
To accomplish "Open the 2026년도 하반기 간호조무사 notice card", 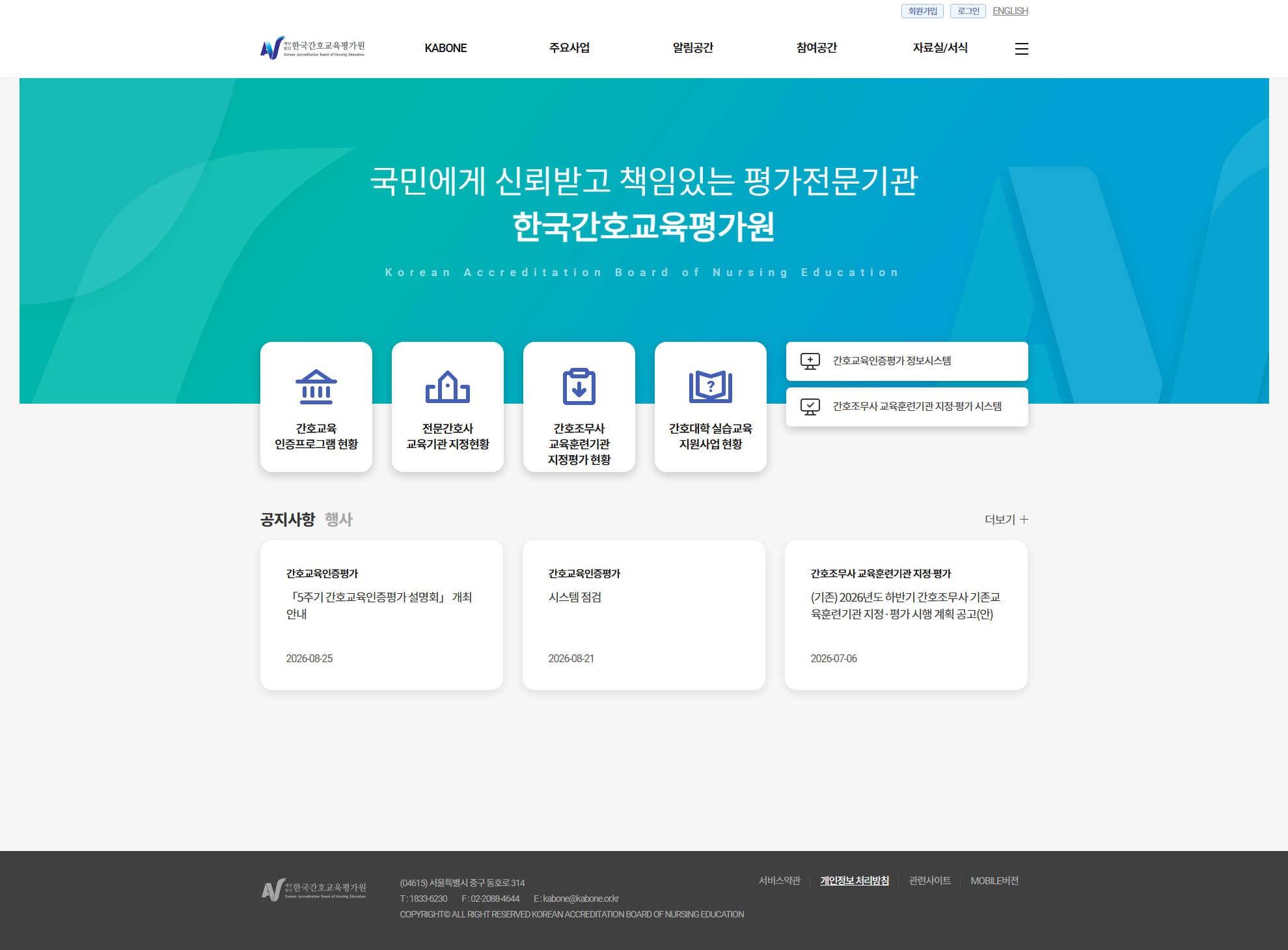I will (906, 615).
